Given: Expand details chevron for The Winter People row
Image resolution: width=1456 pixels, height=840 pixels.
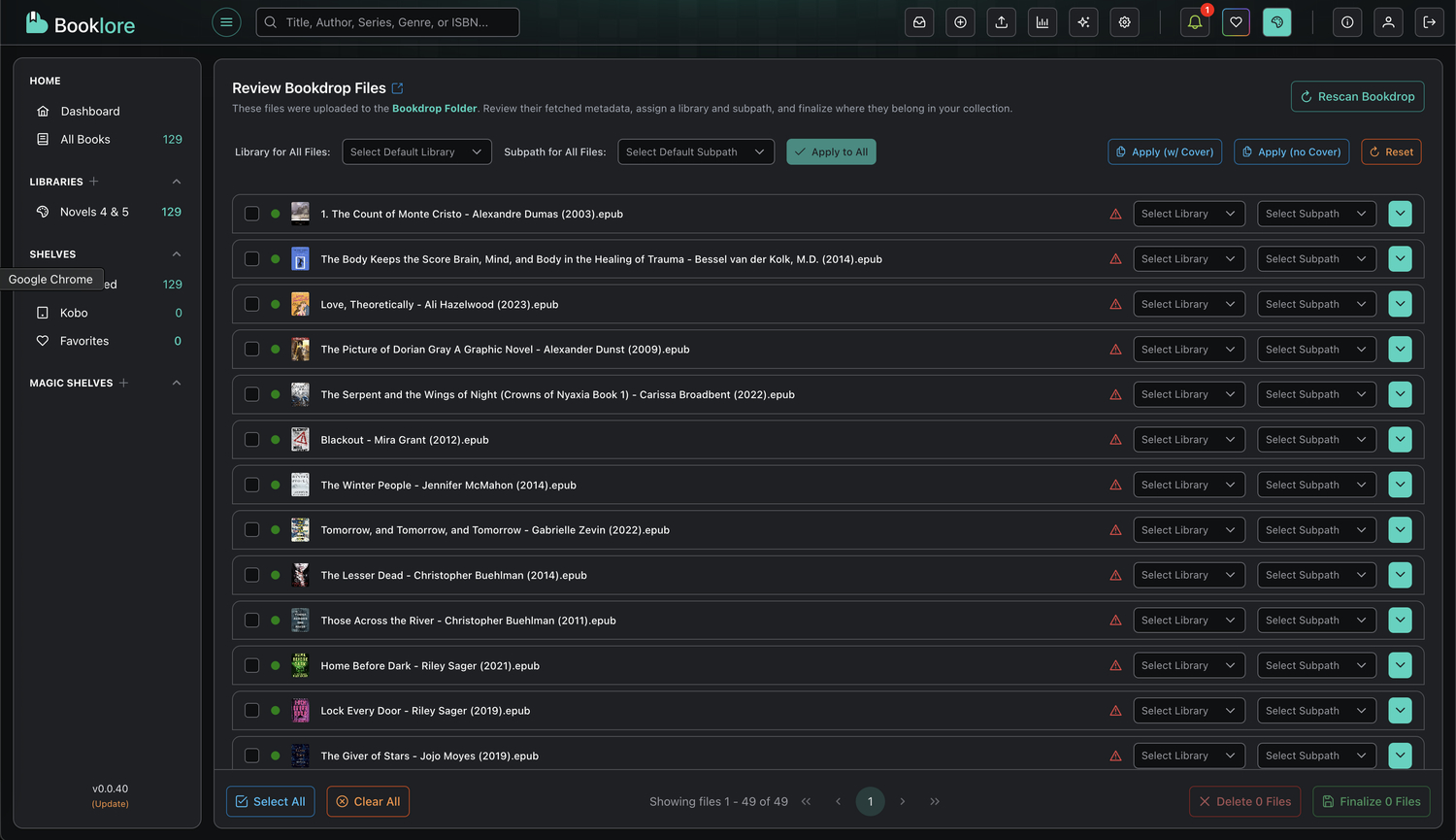Looking at the screenshot, I should tap(1400, 484).
